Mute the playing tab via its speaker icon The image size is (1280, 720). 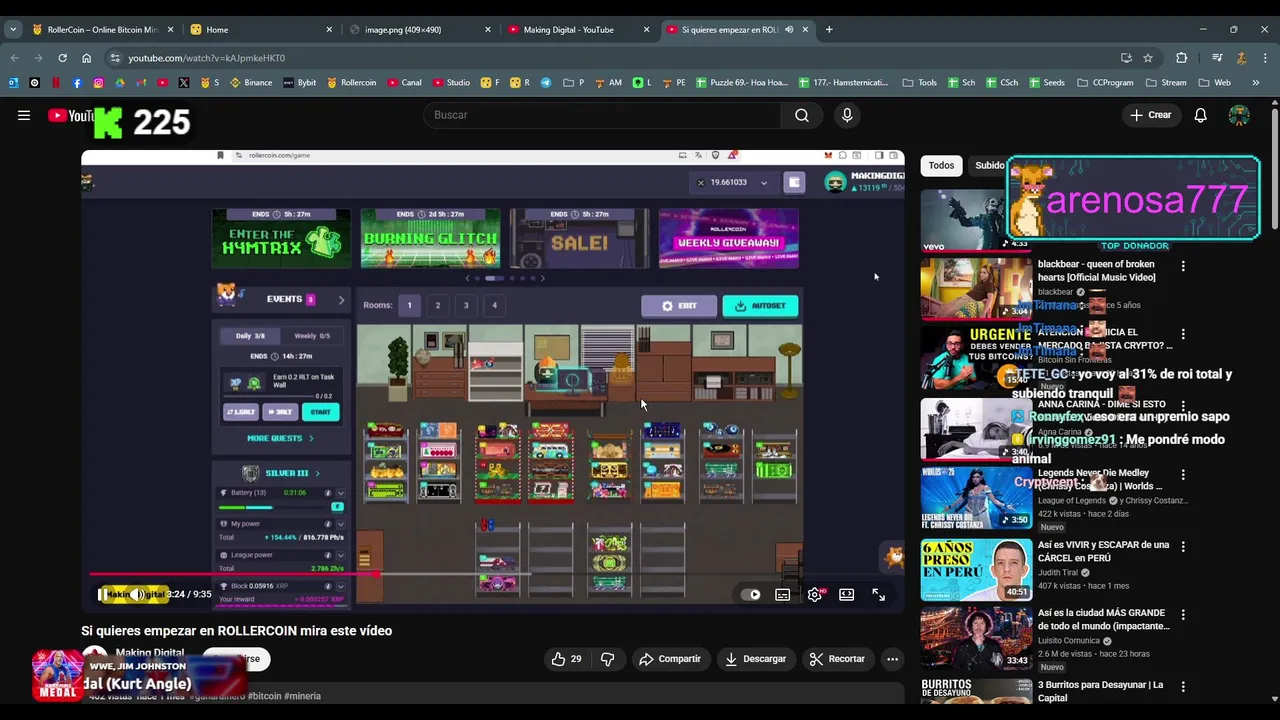[789, 29]
